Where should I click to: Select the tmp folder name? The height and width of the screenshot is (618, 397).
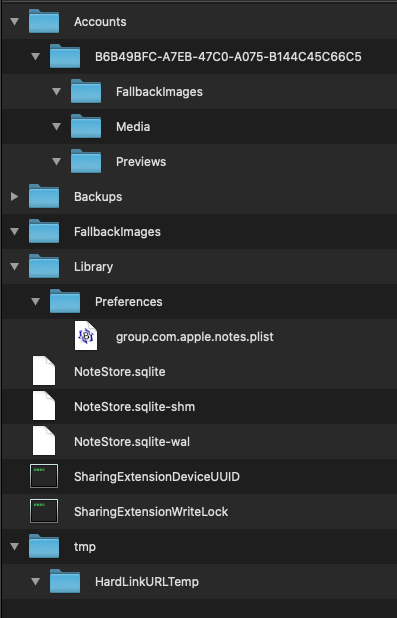tap(85, 547)
